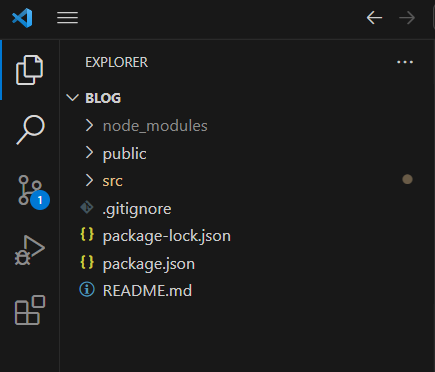Image resolution: width=435 pixels, height=372 pixels.
Task: Open the Search view
Action: 30,130
